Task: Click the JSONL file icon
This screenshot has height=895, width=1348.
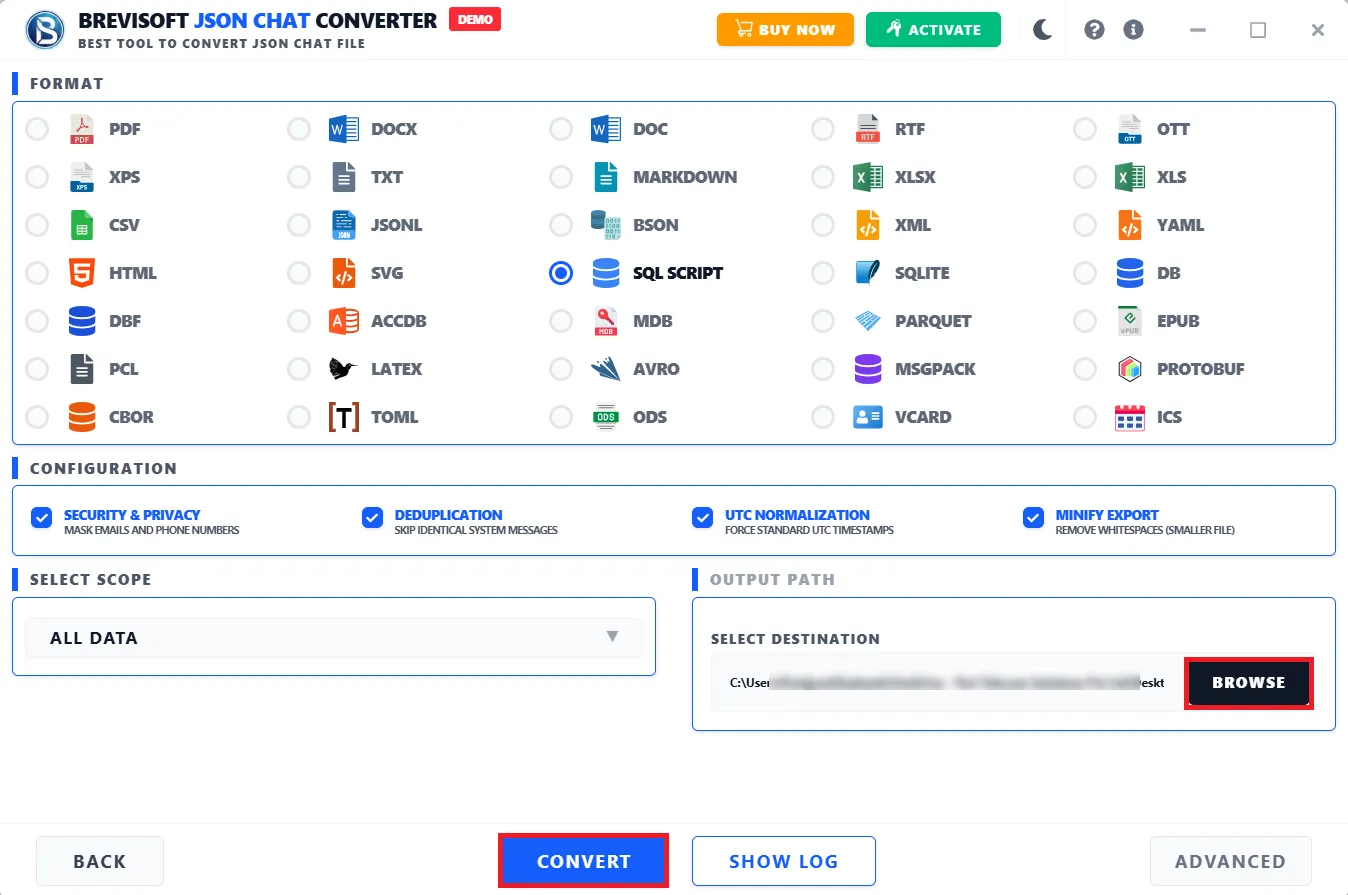Action: click(x=344, y=225)
